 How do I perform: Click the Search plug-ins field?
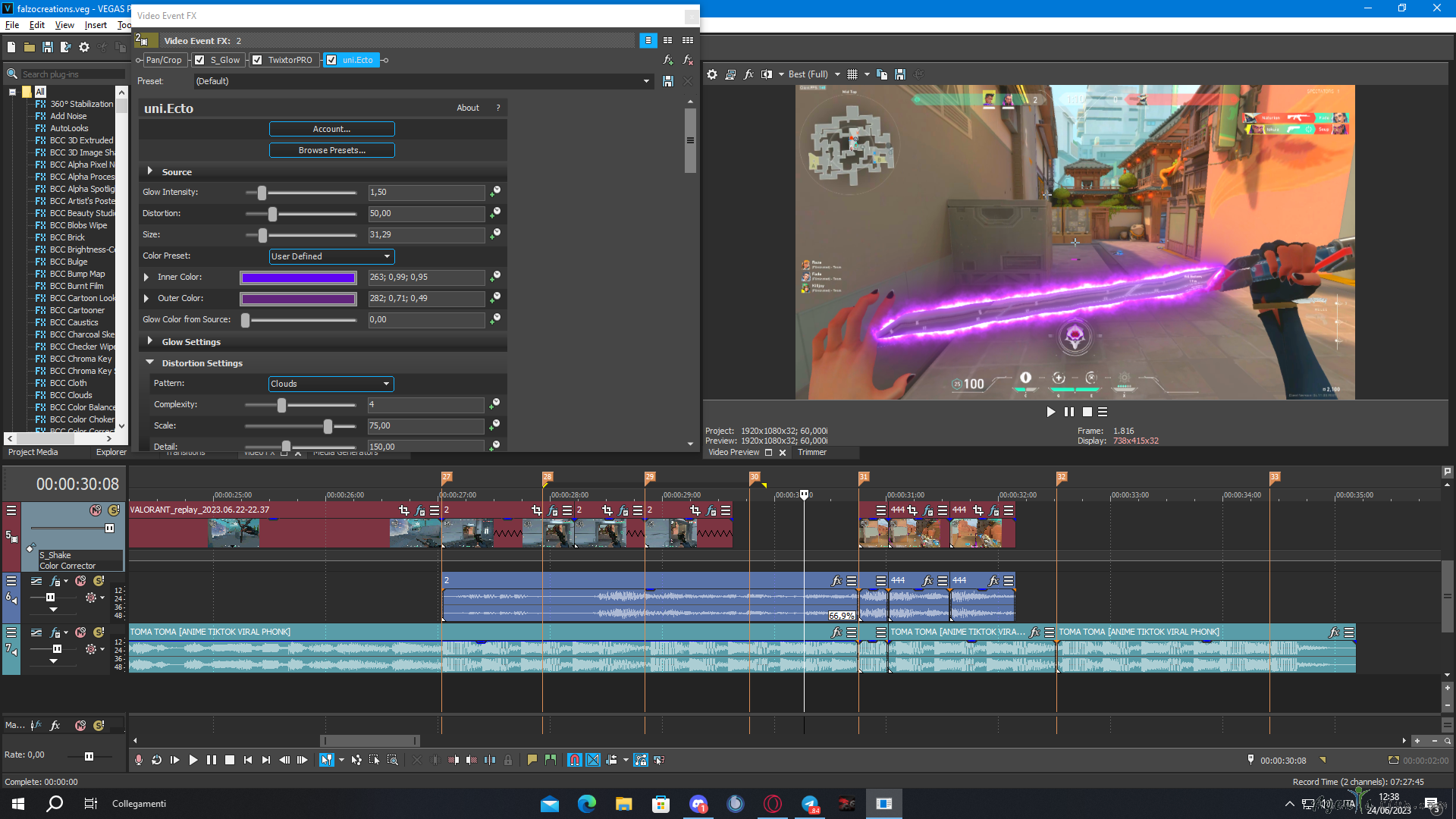click(73, 74)
